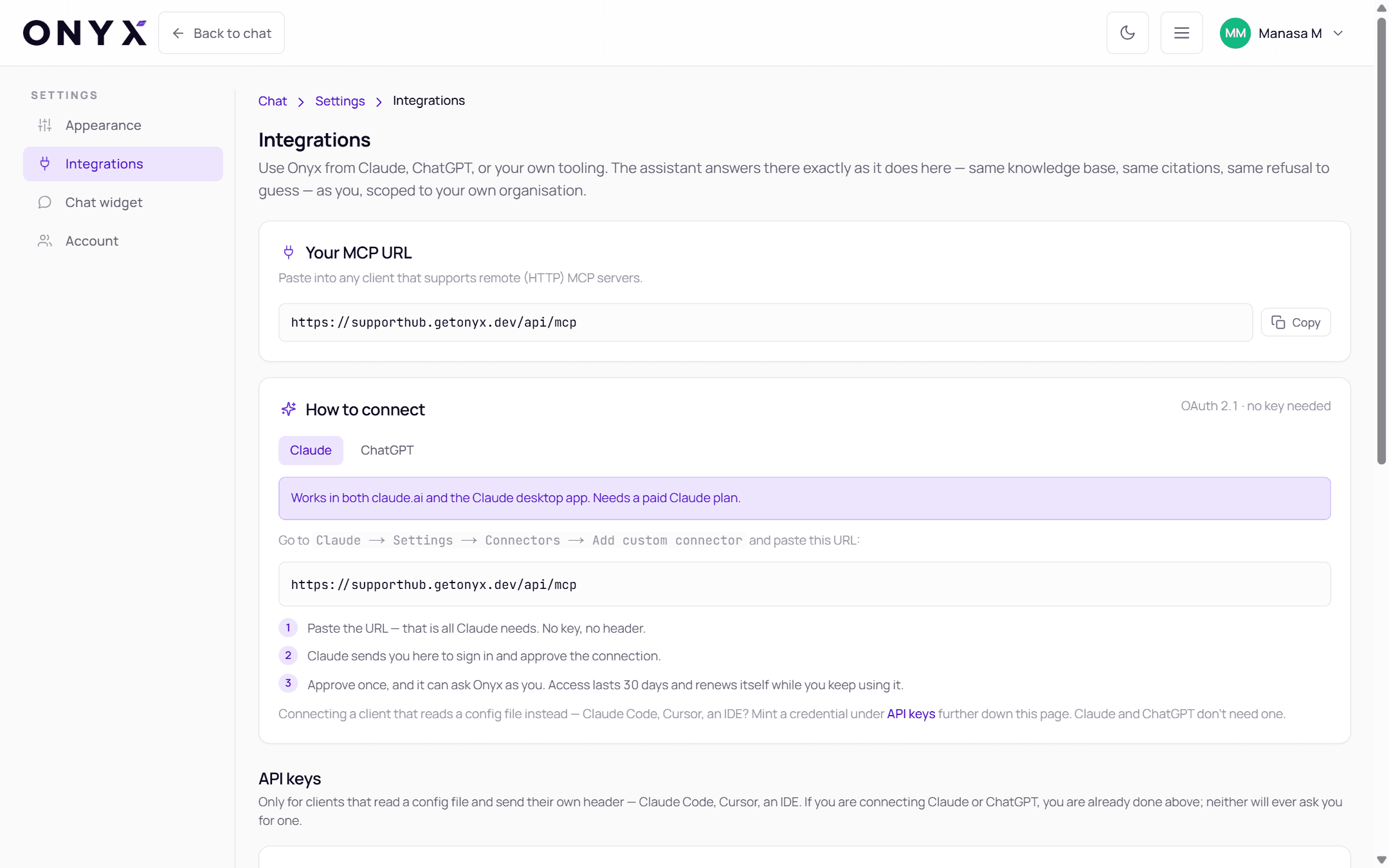Click the Integrations page title
Viewport: 1389px width, 868px height.
(x=314, y=140)
